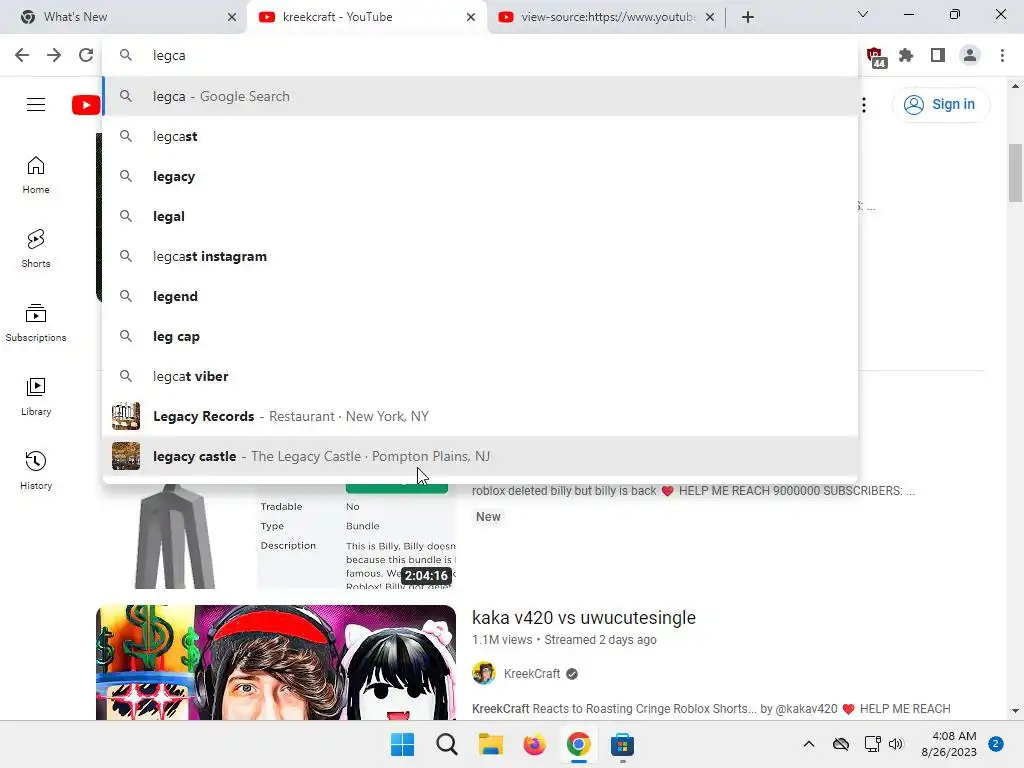The height and width of the screenshot is (768, 1024).
Task: Open YouTube Home in the sidebar
Action: [36, 175]
